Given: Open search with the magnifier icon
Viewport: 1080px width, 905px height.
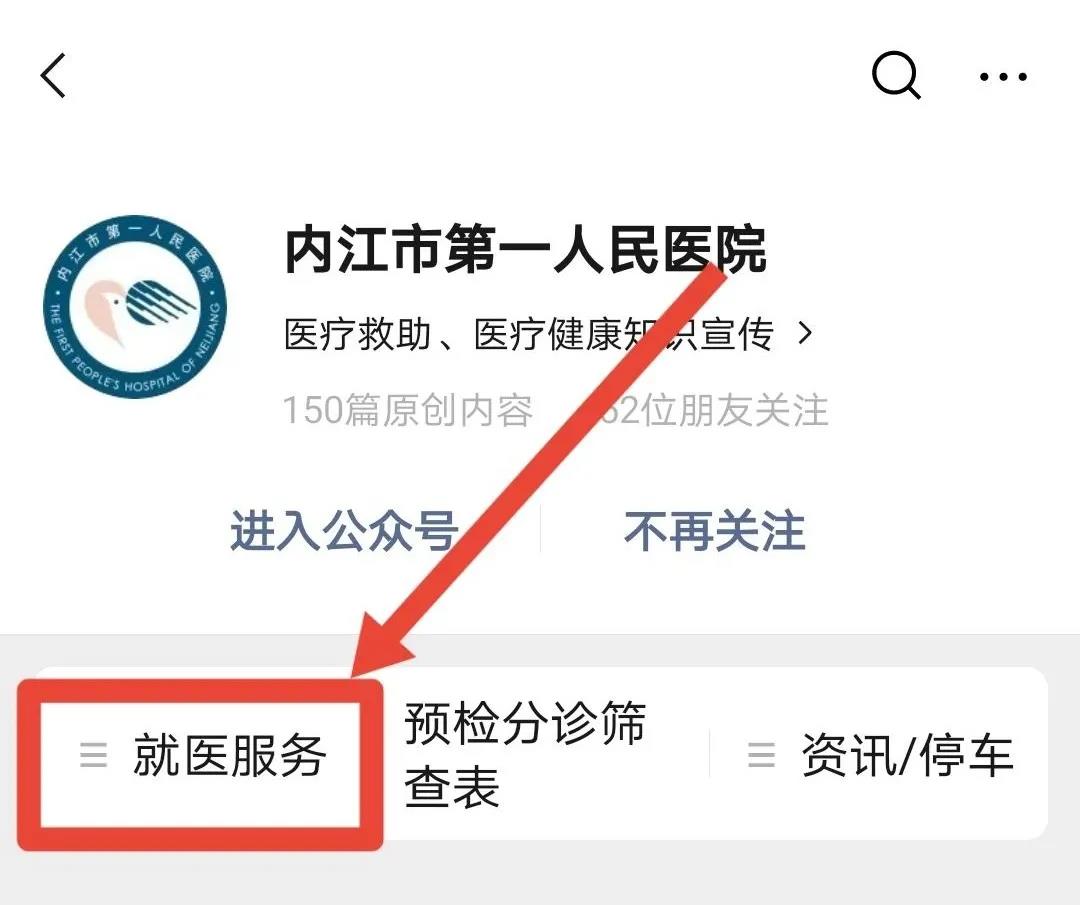Looking at the screenshot, I should [x=896, y=75].
